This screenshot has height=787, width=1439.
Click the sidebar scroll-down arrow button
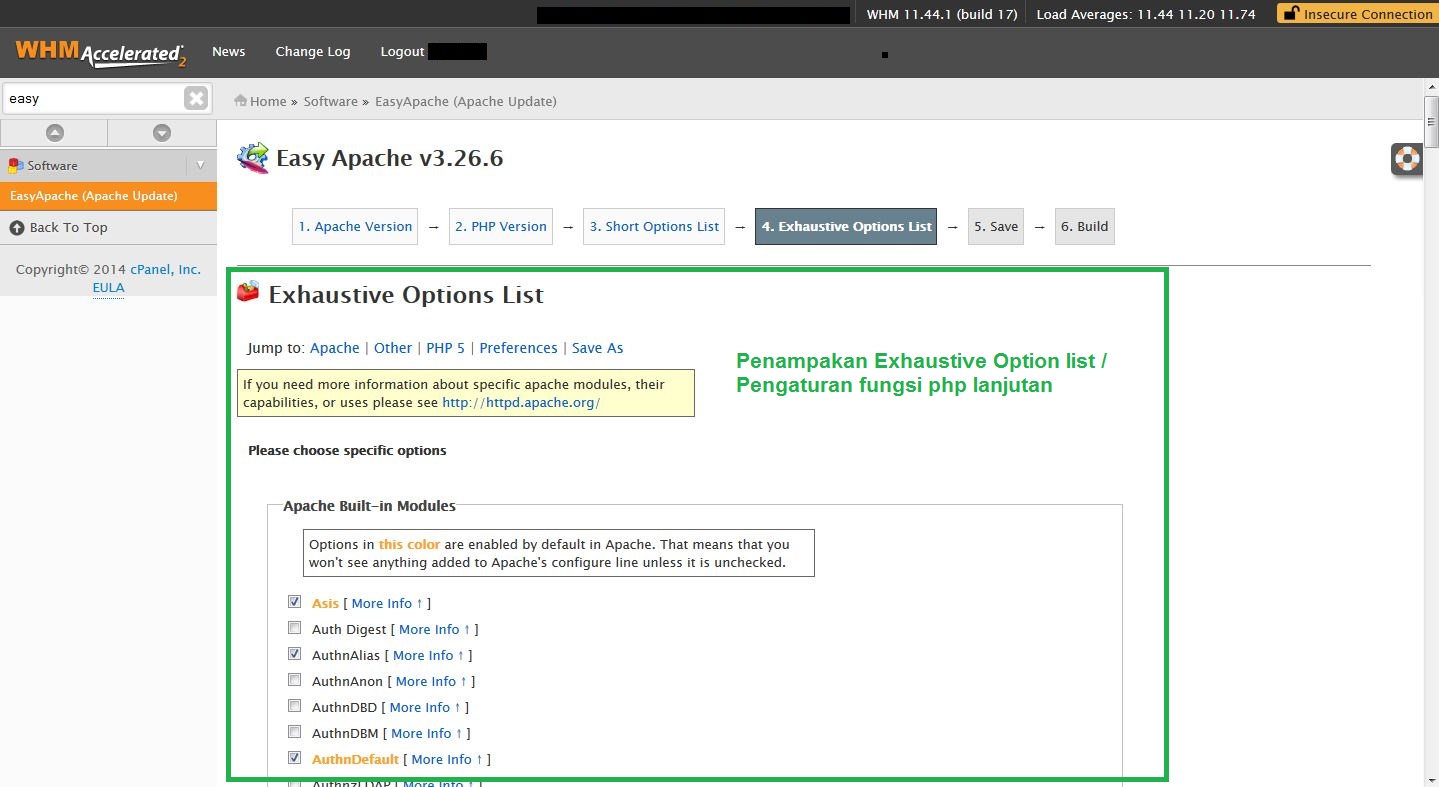[x=161, y=131]
